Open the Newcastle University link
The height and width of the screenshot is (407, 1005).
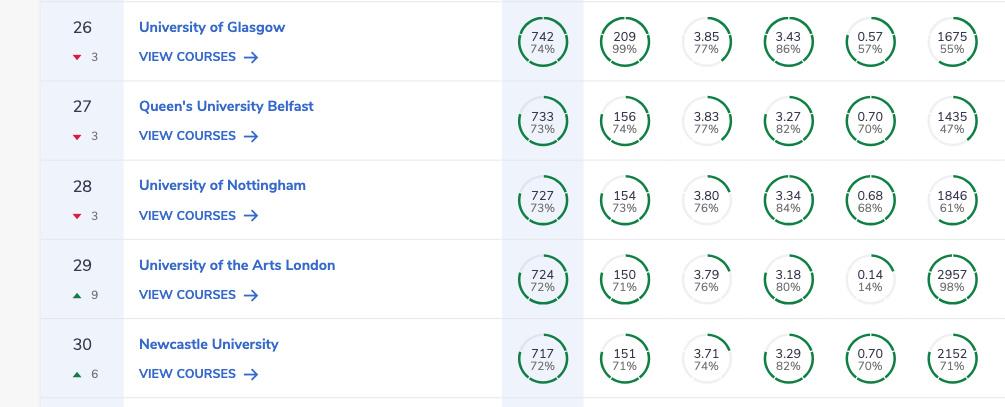tap(208, 344)
